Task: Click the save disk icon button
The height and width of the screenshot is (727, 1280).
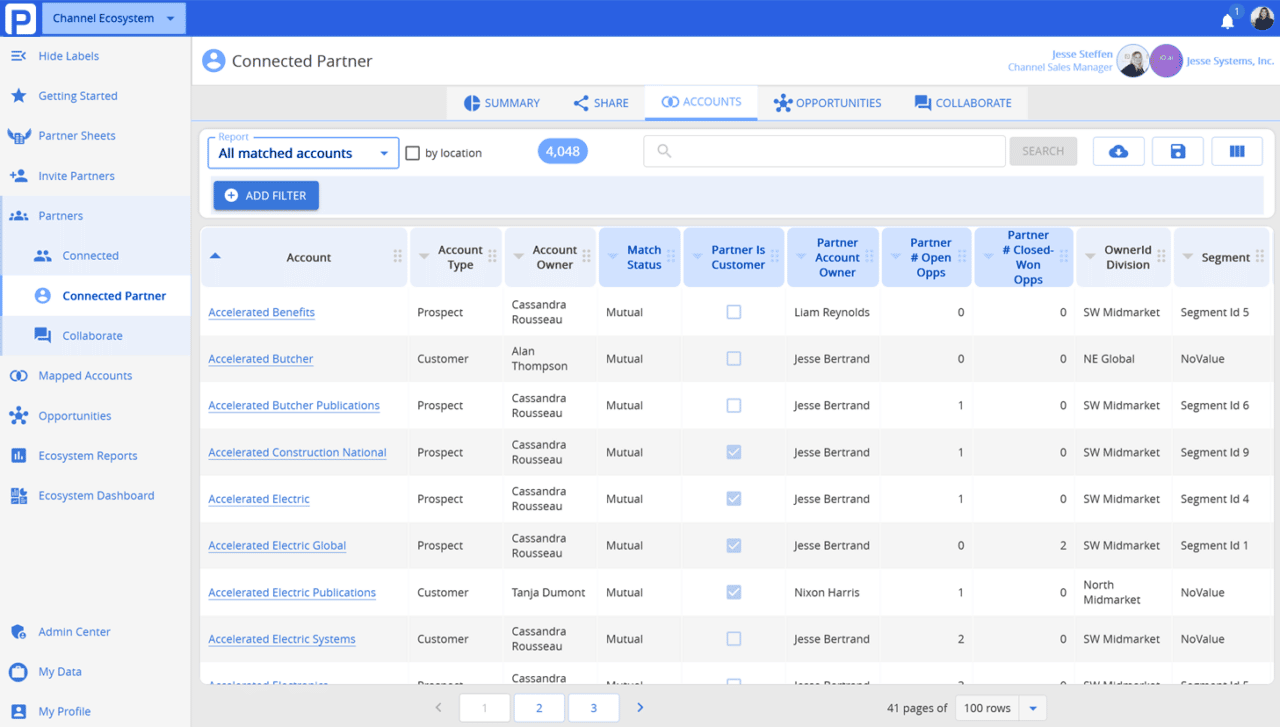Action: point(1178,151)
